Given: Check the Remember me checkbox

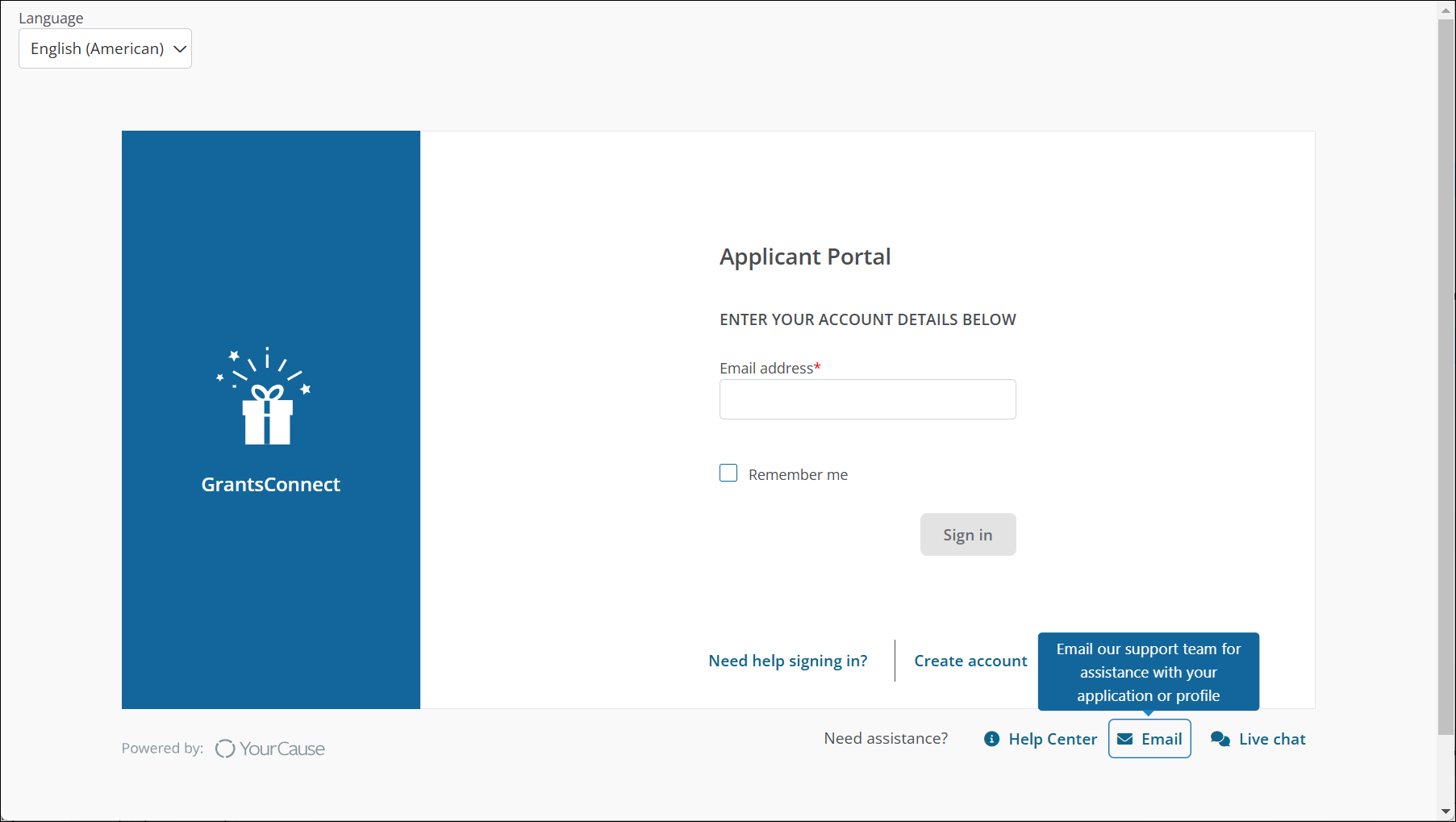Looking at the screenshot, I should click(x=728, y=474).
